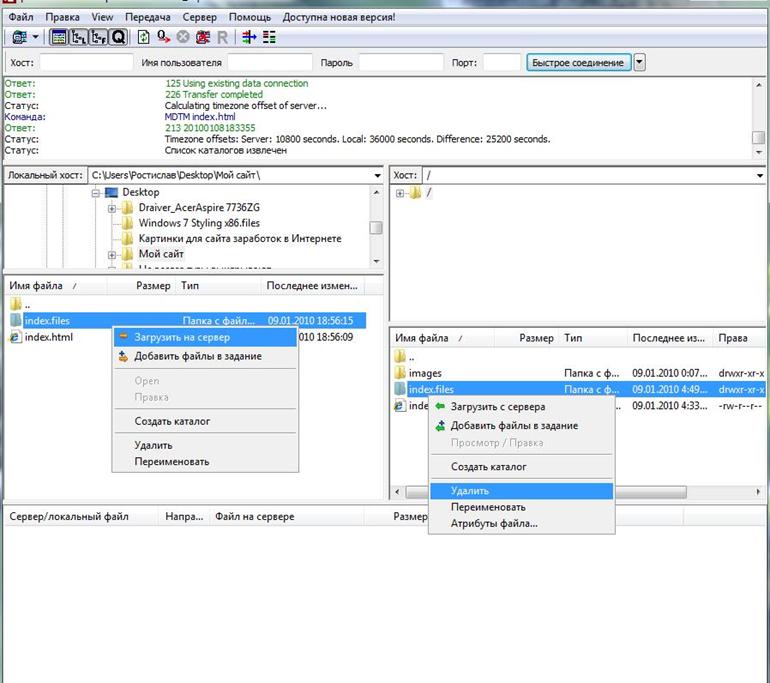Open the Site Manager icon
Viewport: 770px width, 683px height.
click(x=20, y=37)
